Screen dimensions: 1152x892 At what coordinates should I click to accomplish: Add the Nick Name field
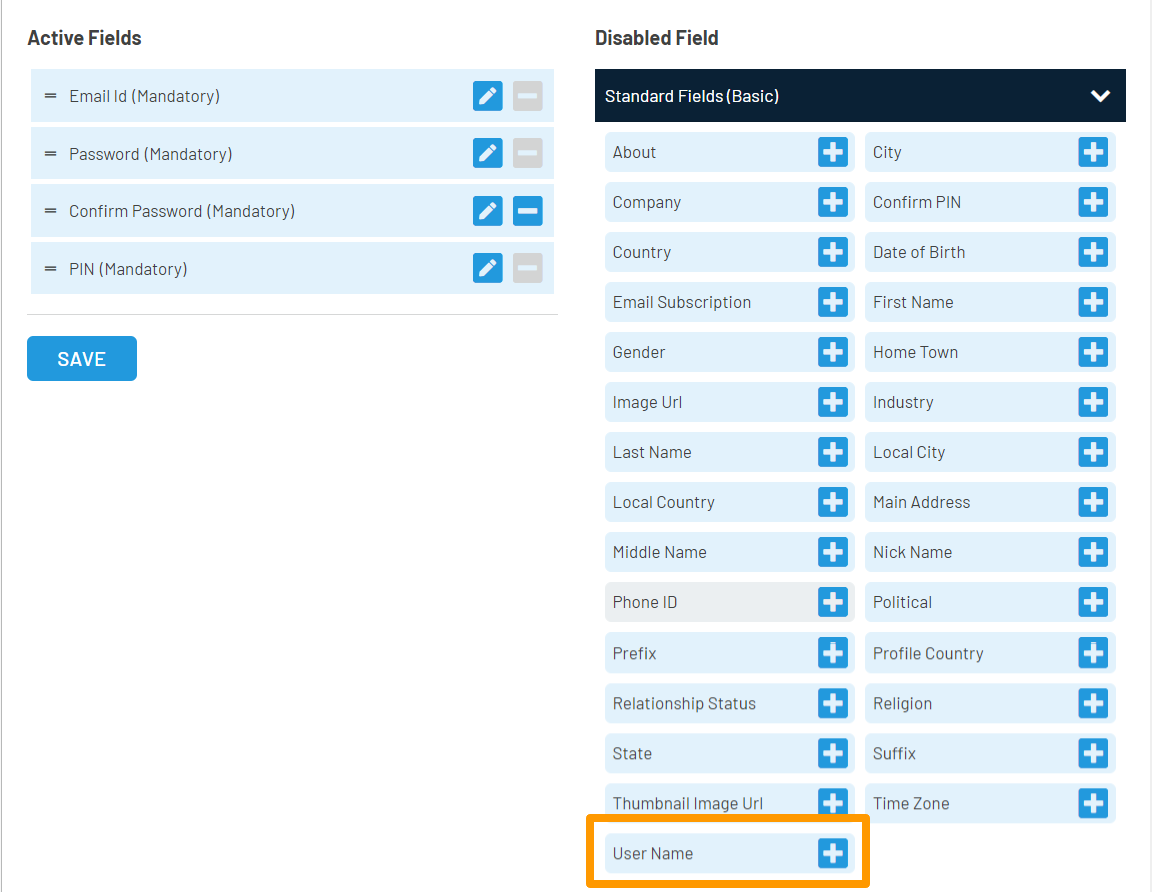click(x=1094, y=552)
